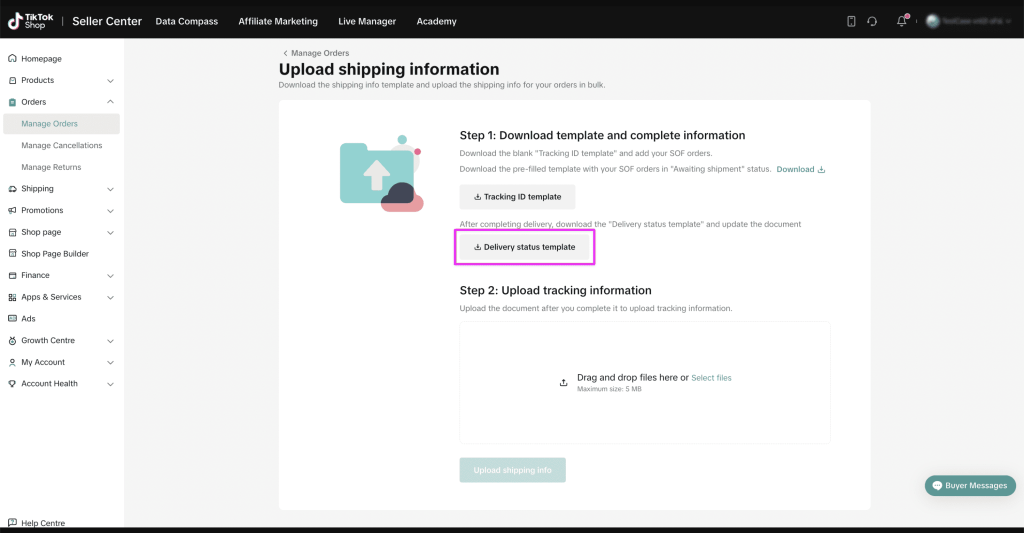Click the Tracking ID template button
The height and width of the screenshot is (533, 1024).
pyautogui.click(x=517, y=197)
